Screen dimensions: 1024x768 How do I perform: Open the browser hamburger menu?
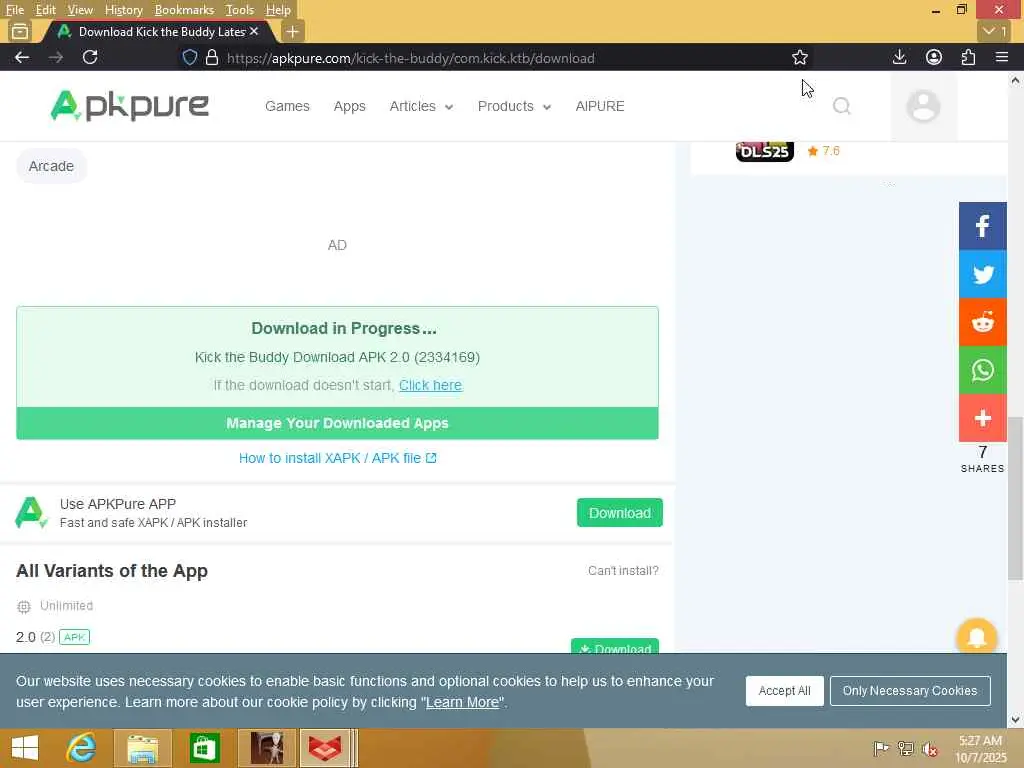[1002, 57]
